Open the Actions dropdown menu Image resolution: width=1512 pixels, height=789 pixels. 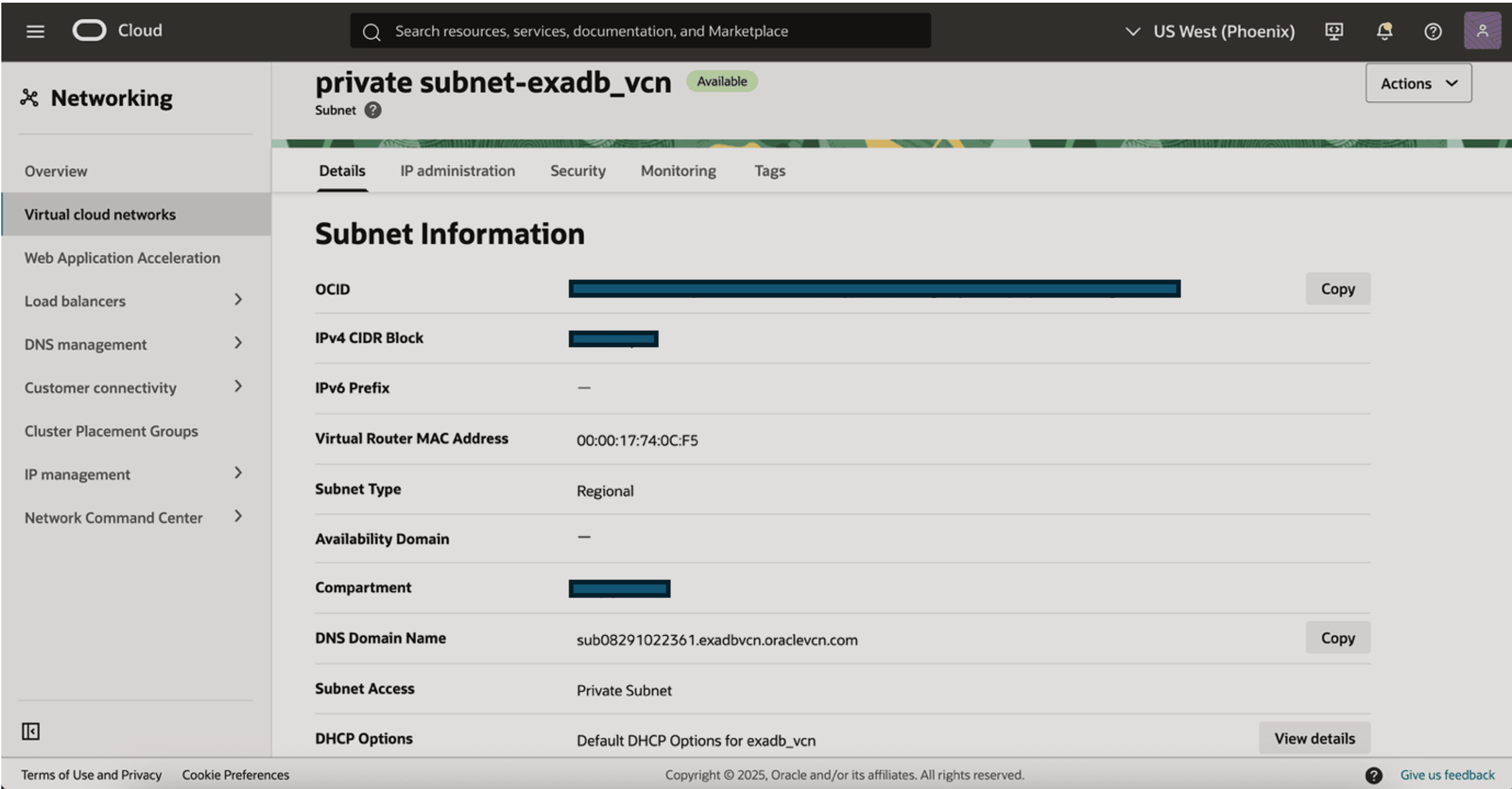1418,83
